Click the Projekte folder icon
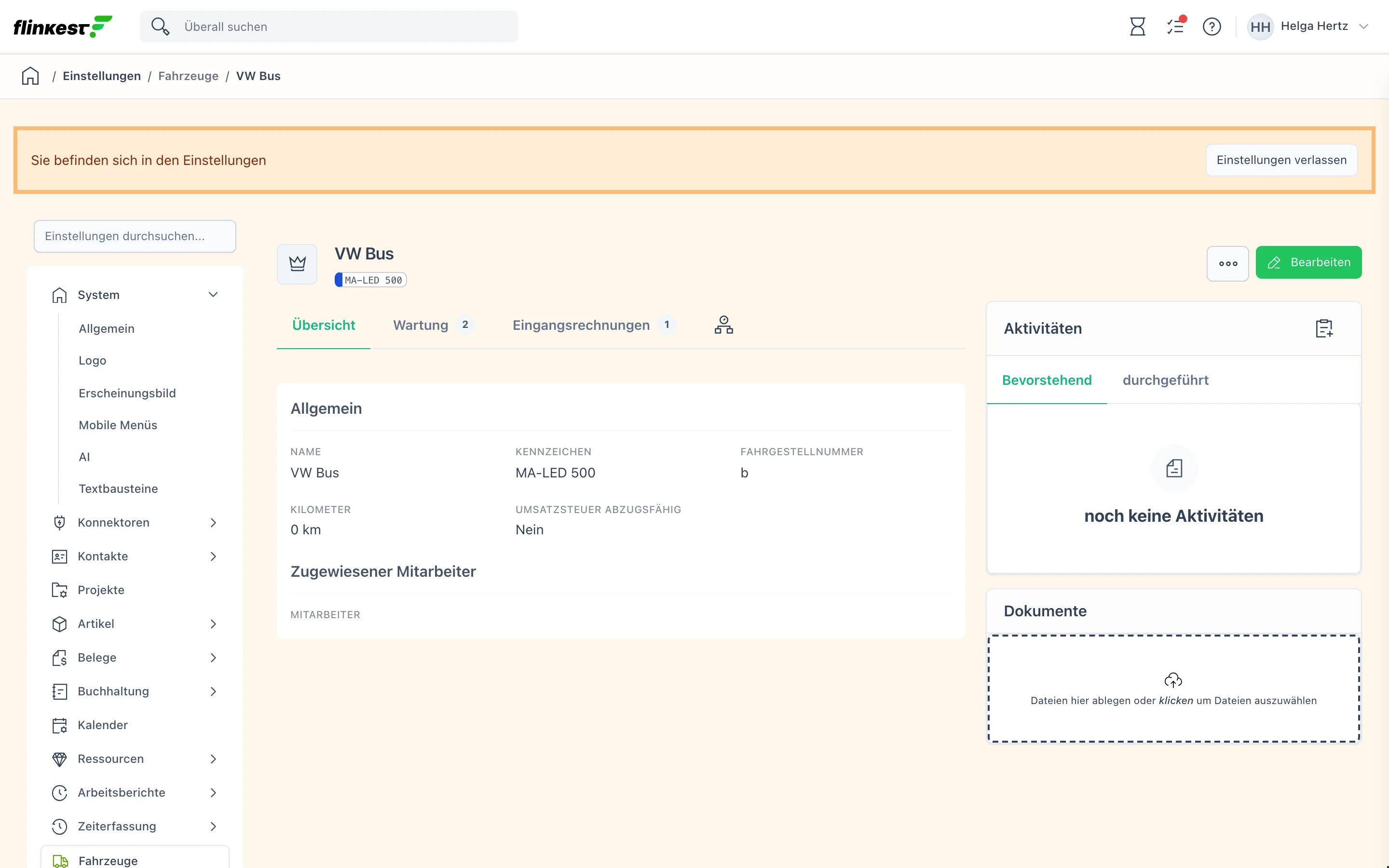 [x=60, y=590]
